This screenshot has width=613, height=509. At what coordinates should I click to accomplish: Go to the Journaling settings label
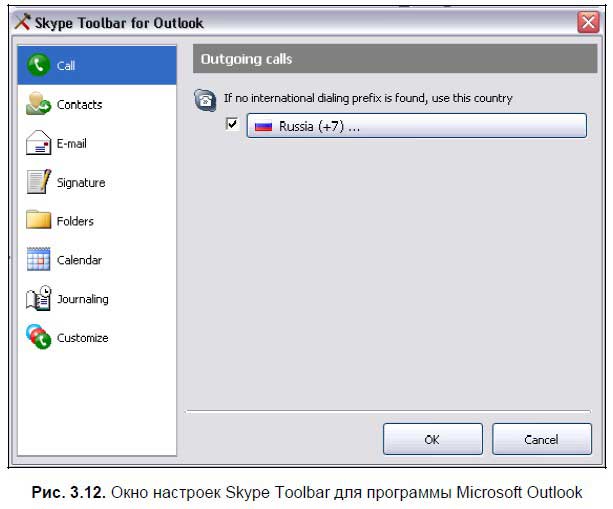tap(83, 299)
